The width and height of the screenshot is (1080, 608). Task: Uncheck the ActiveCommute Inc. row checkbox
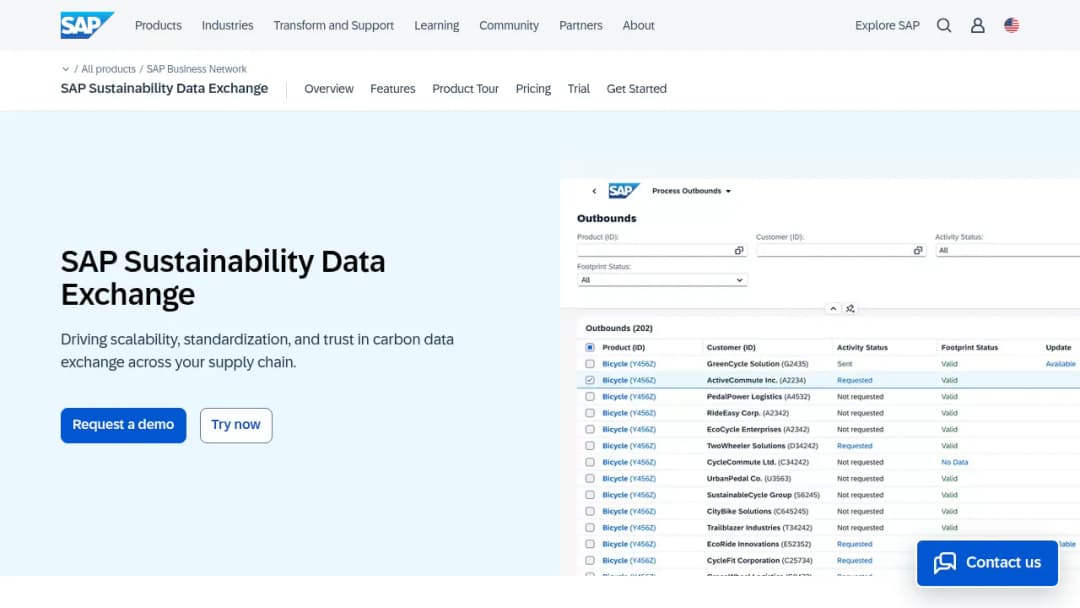coord(590,380)
